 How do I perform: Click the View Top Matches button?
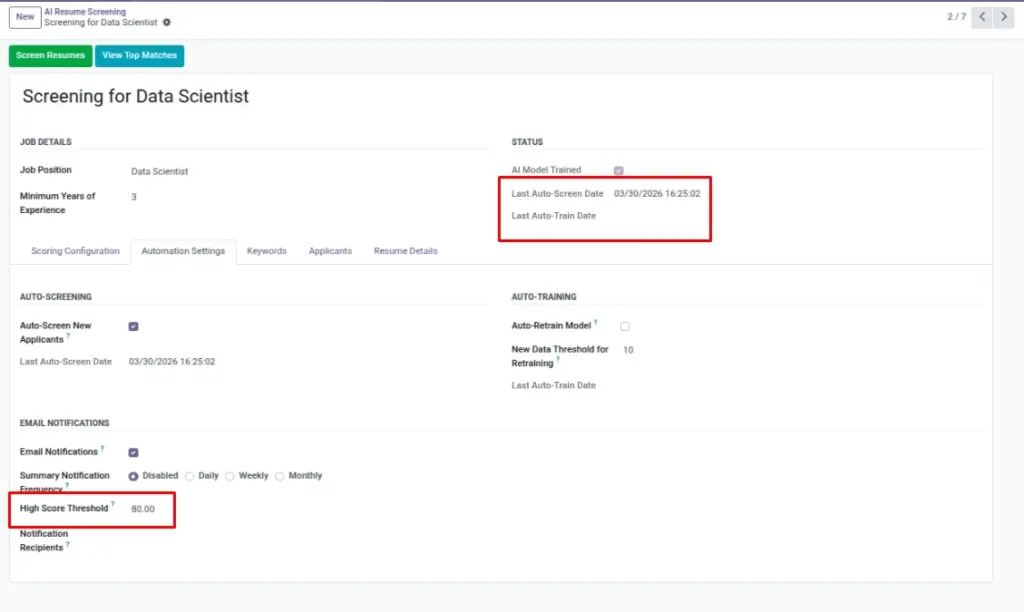point(139,56)
